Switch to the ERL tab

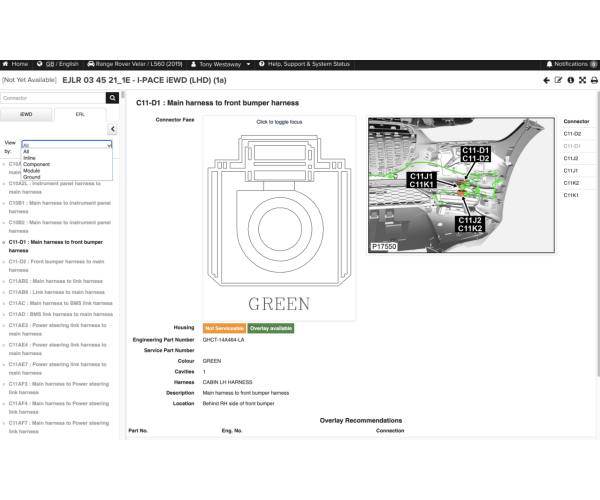80,114
